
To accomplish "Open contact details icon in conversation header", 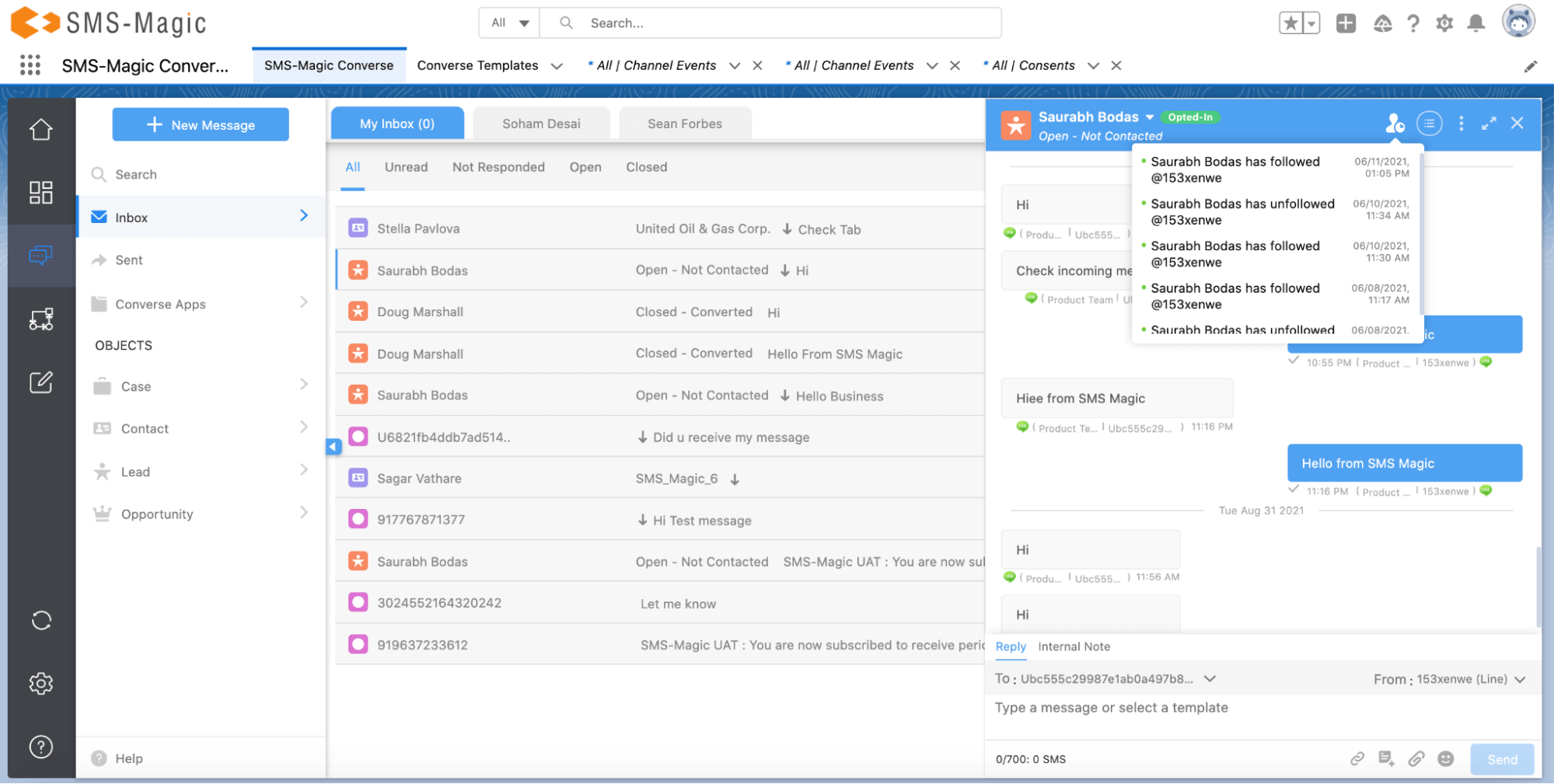I will (x=1394, y=124).
